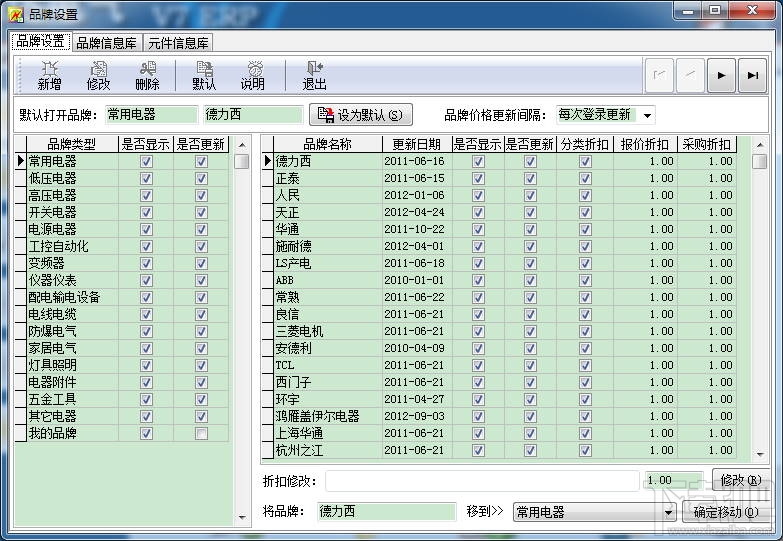Go to next record with play arrow
The image size is (783, 541).
[721, 75]
